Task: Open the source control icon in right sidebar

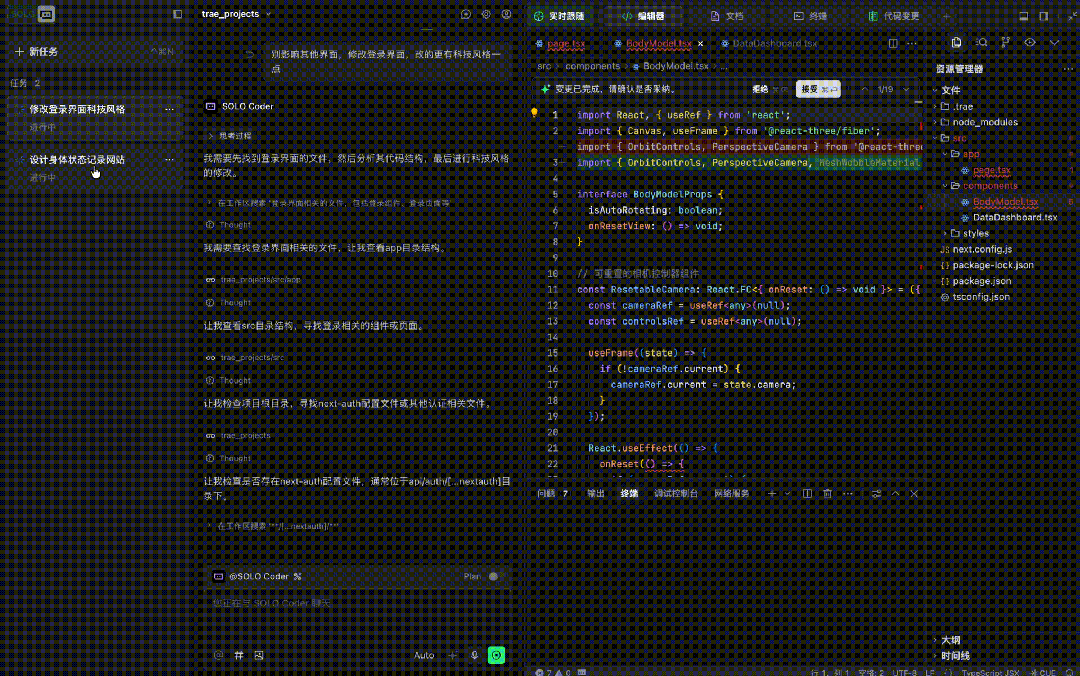Action: click(x=1005, y=43)
